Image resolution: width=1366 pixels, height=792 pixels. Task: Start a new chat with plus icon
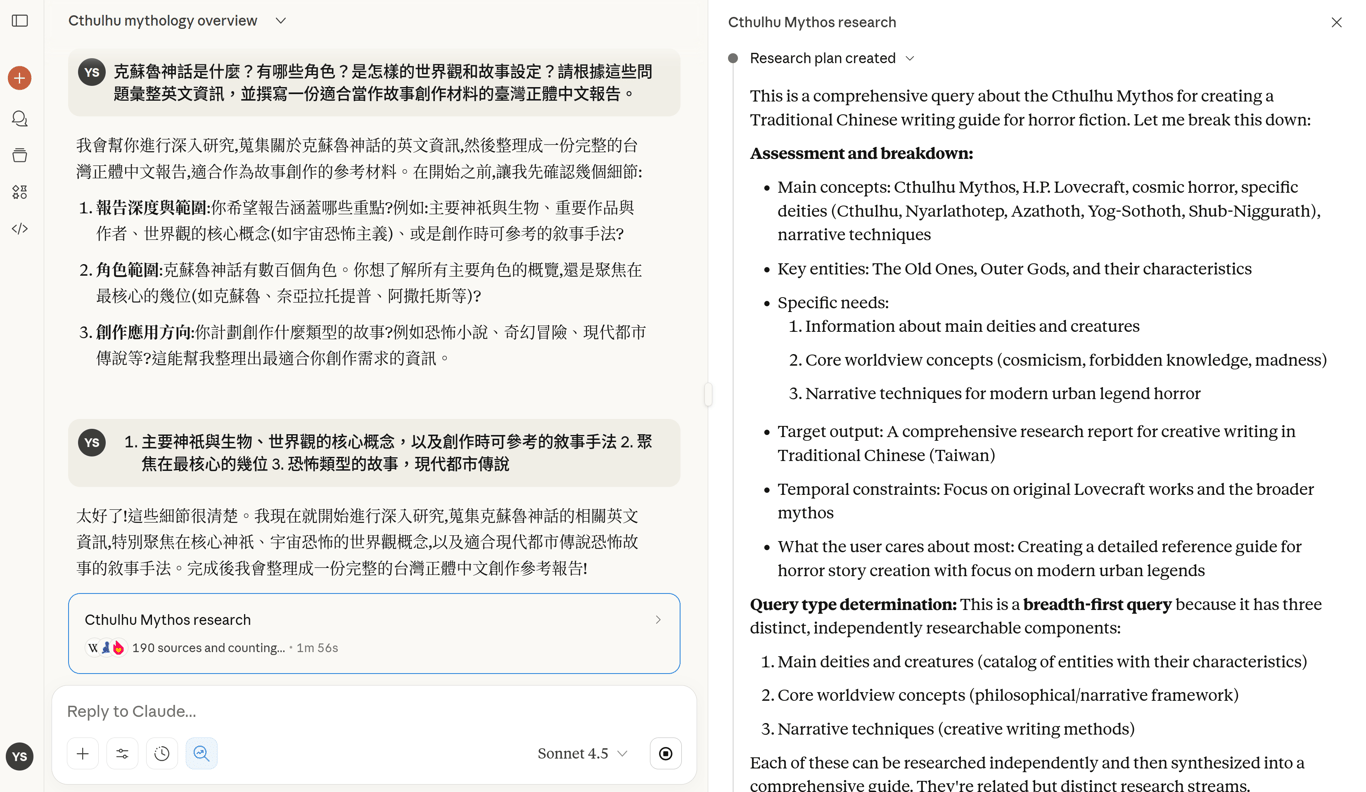point(19,78)
